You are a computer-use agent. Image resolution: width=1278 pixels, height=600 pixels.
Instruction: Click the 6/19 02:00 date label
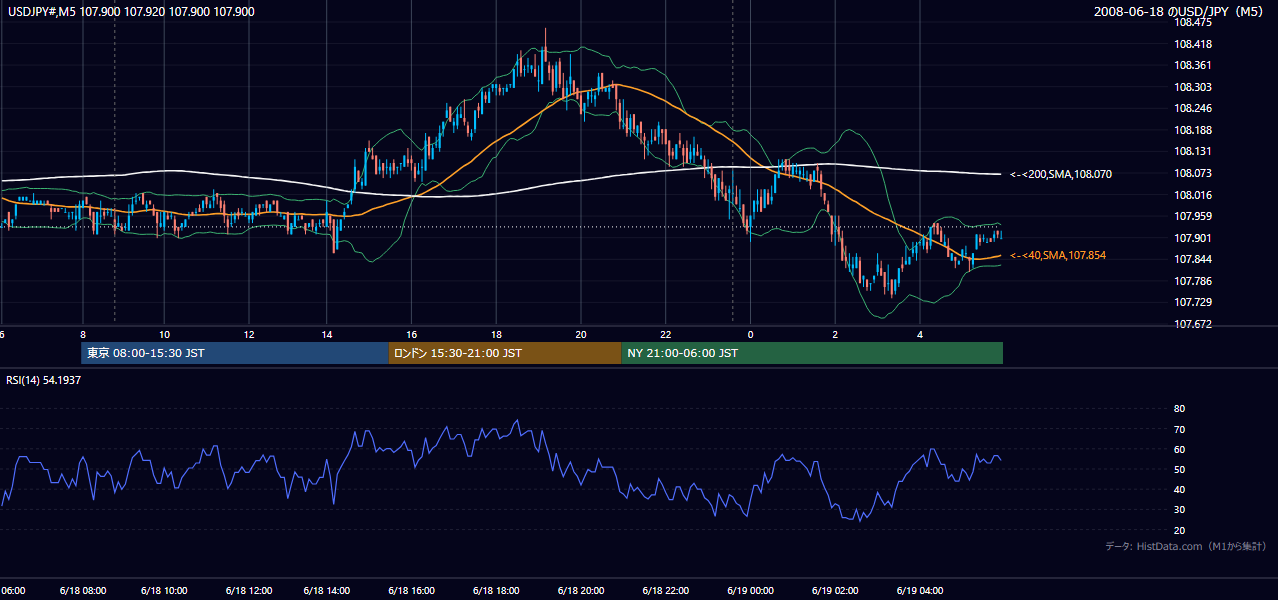(835, 590)
